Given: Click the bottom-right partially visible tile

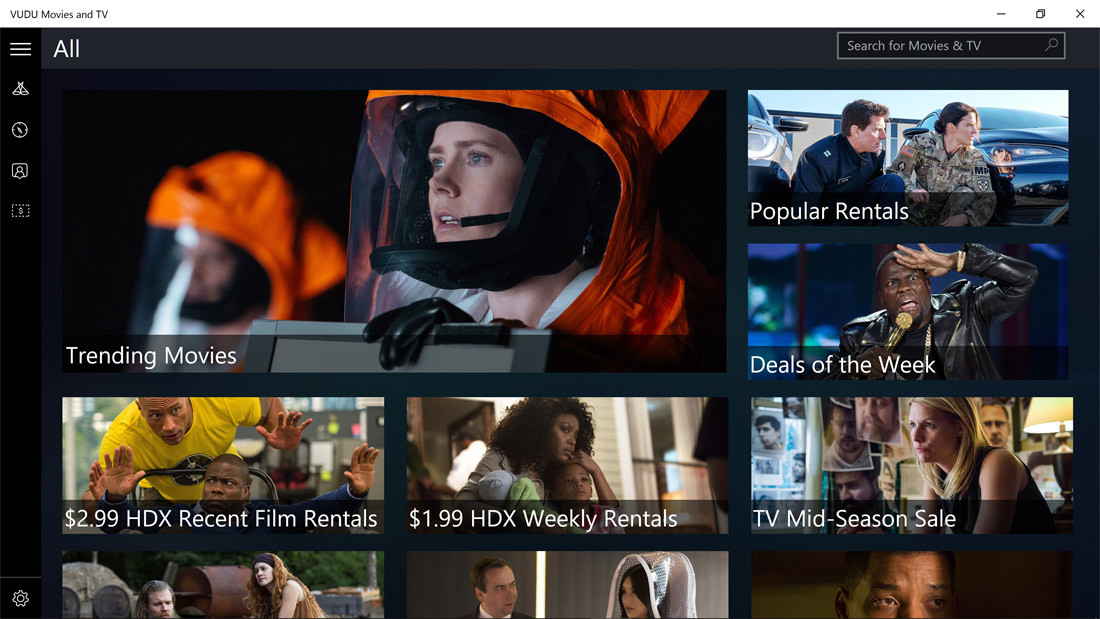Looking at the screenshot, I should (x=911, y=585).
